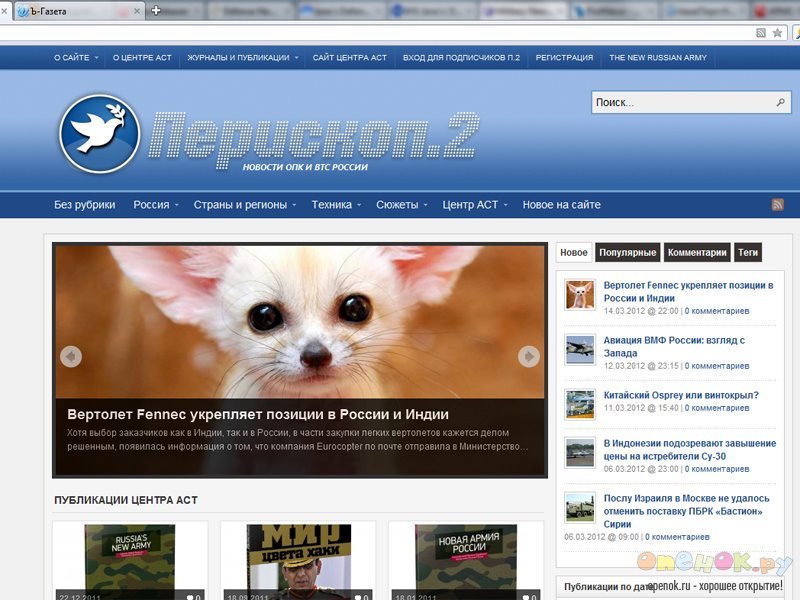Switch to the Популярные tab
The image size is (800, 600).
pyautogui.click(x=629, y=253)
